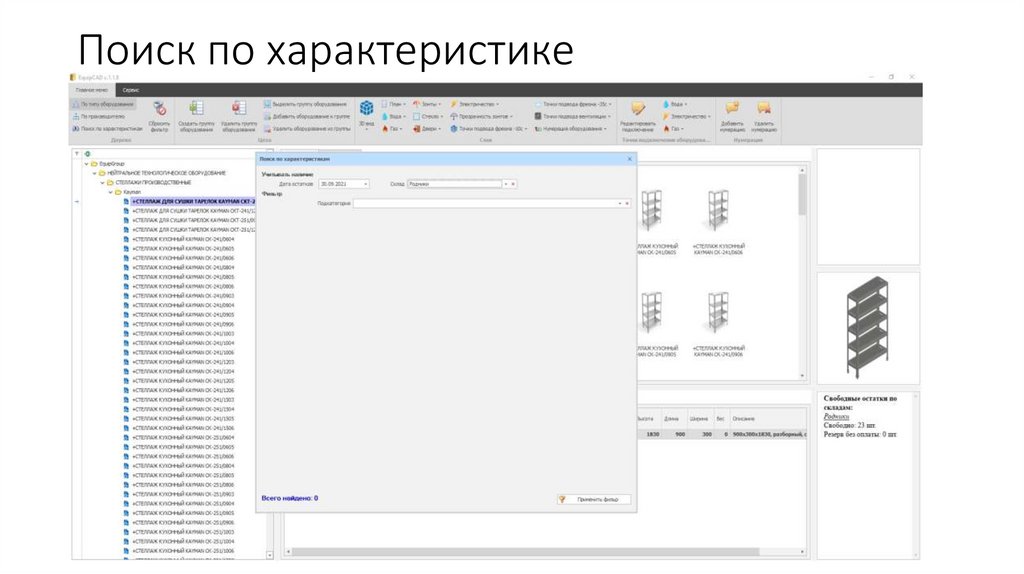Collapse the Kayman tree folder
The height and width of the screenshot is (574, 1024).
tap(110, 192)
